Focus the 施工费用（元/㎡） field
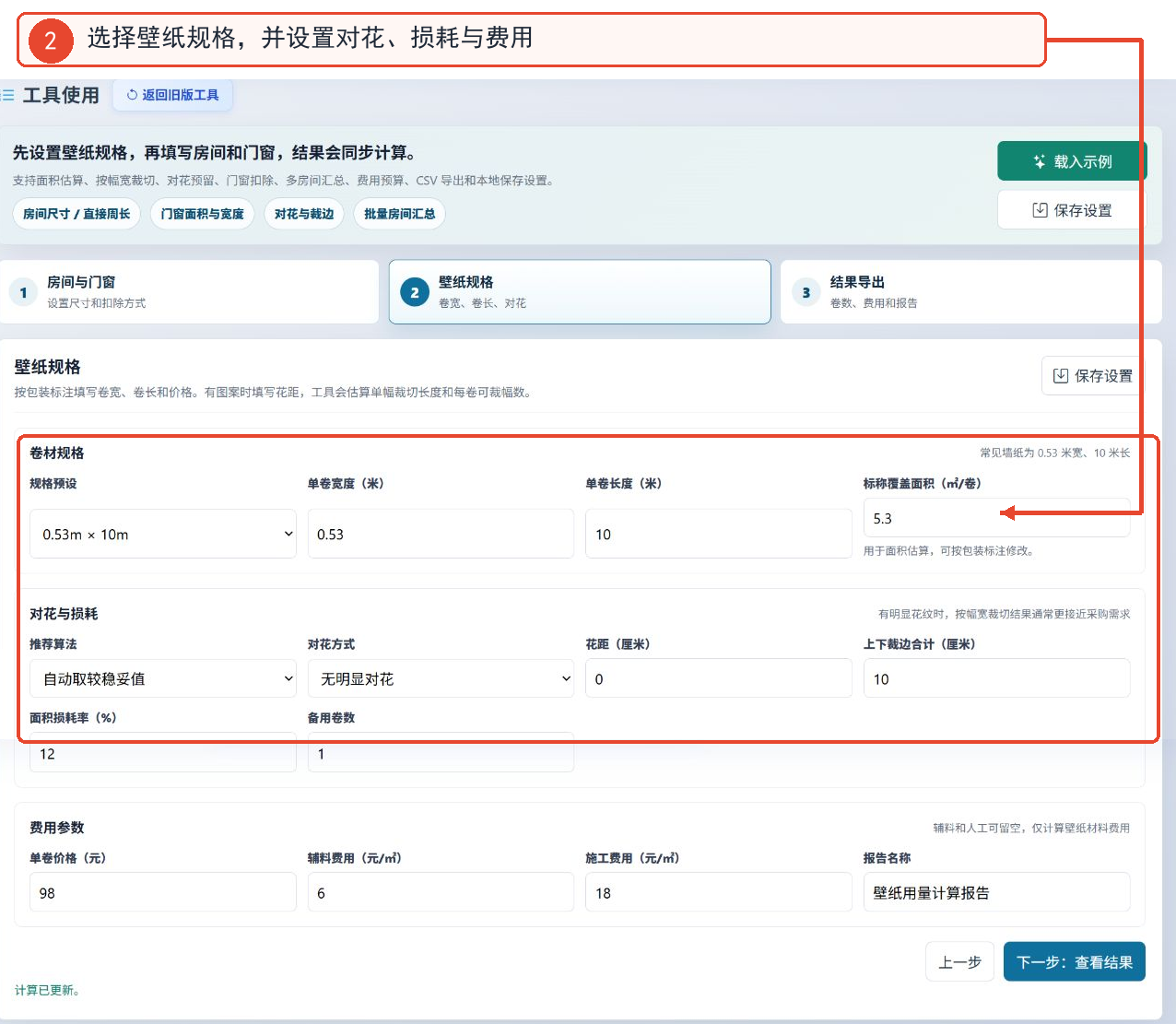 tap(718, 892)
